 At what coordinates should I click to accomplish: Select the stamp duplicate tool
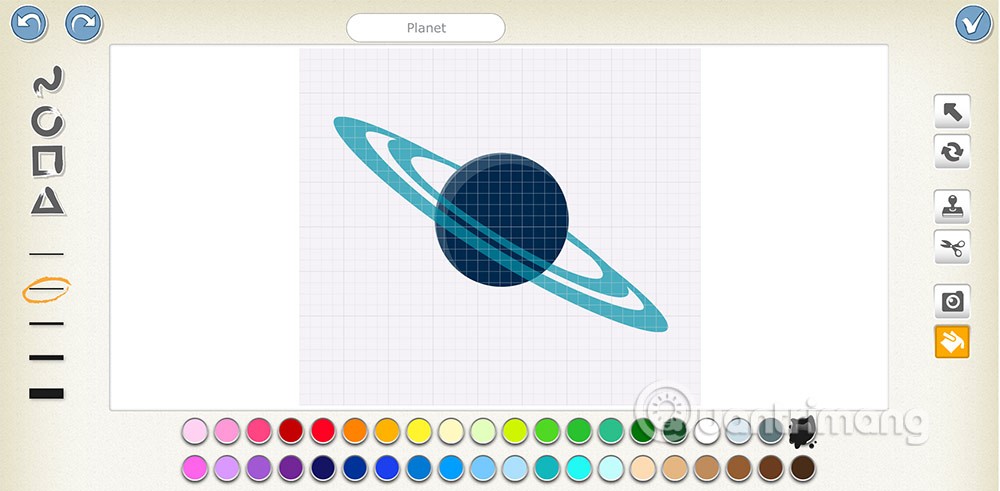(x=952, y=207)
